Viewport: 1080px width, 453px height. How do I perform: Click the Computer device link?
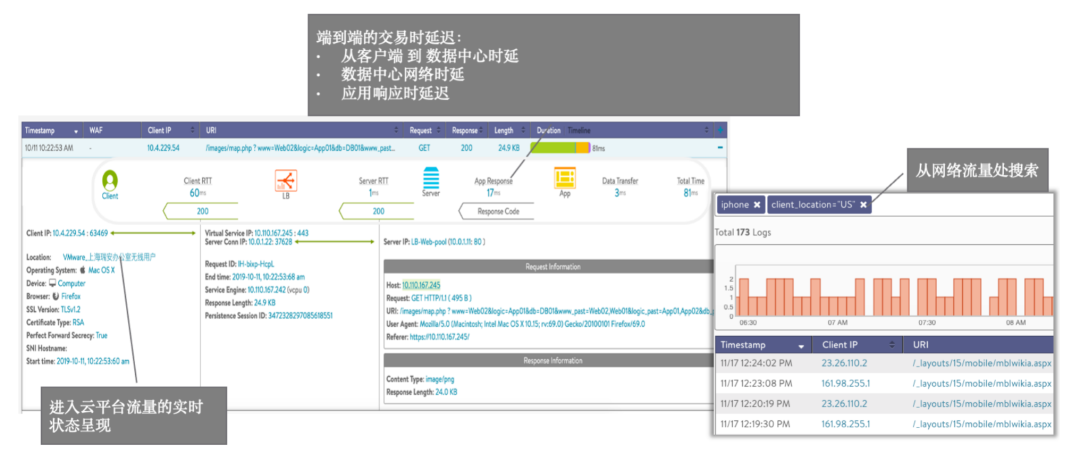(72, 283)
